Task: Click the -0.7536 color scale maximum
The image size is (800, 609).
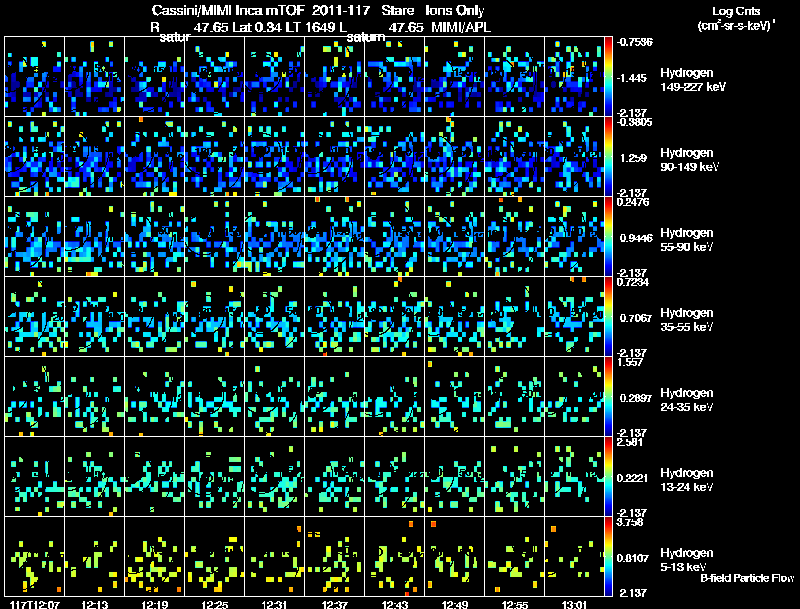Action: 635,42
